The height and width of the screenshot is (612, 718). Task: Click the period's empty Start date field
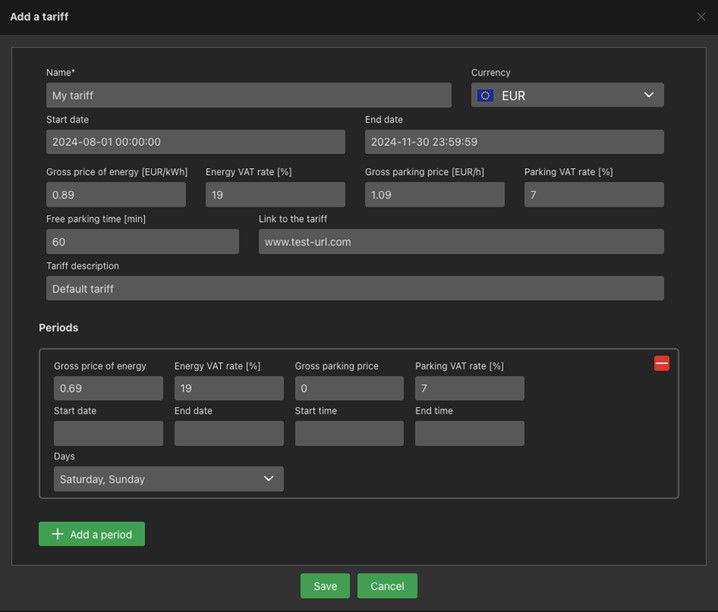pyautogui.click(x=108, y=433)
